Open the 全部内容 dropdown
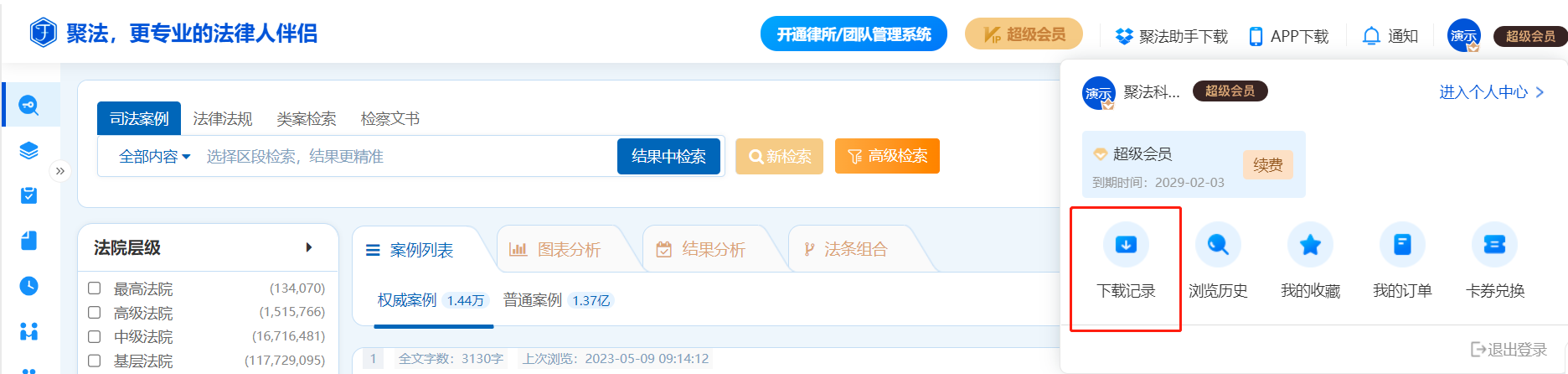The width and height of the screenshot is (1568, 374). pyautogui.click(x=154, y=157)
